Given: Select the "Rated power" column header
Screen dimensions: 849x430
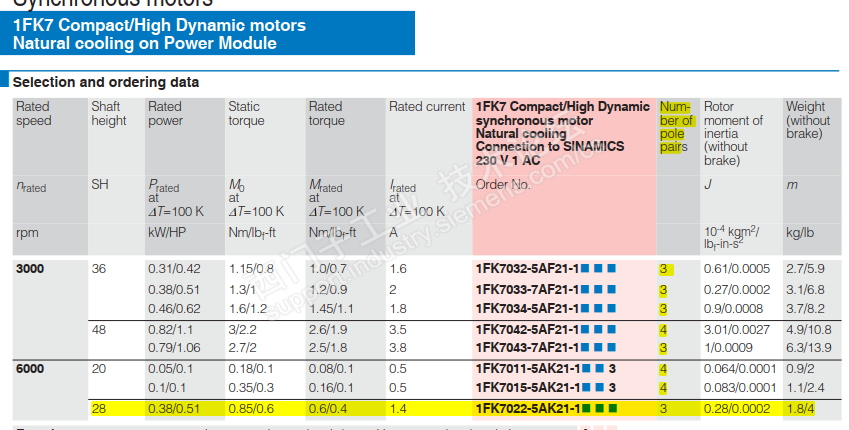Looking at the screenshot, I should [x=165, y=113].
